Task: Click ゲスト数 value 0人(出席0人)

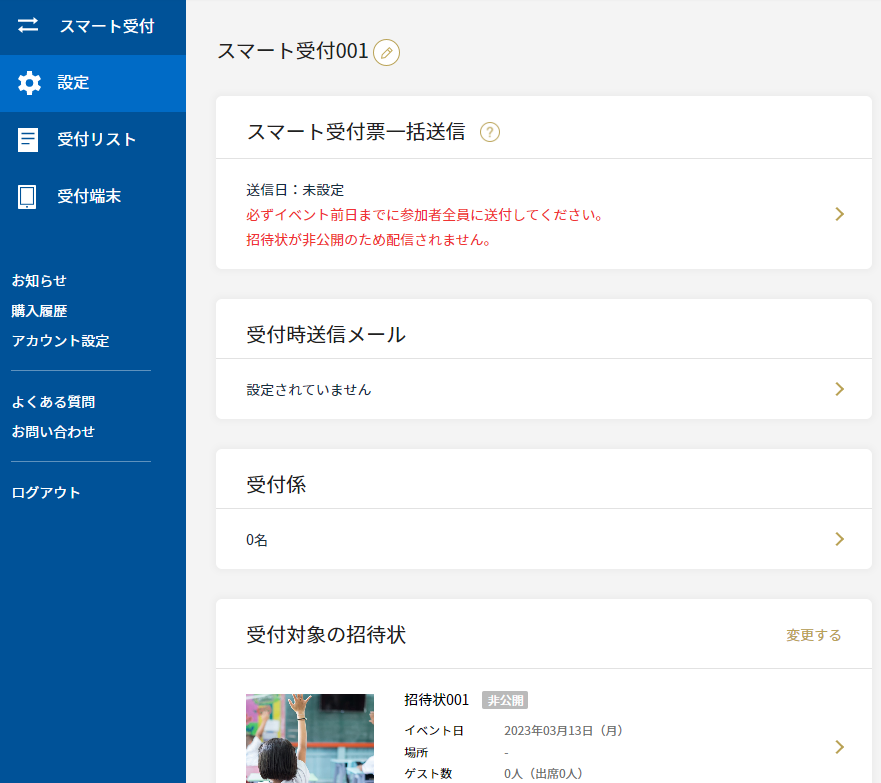Action: 543,773
